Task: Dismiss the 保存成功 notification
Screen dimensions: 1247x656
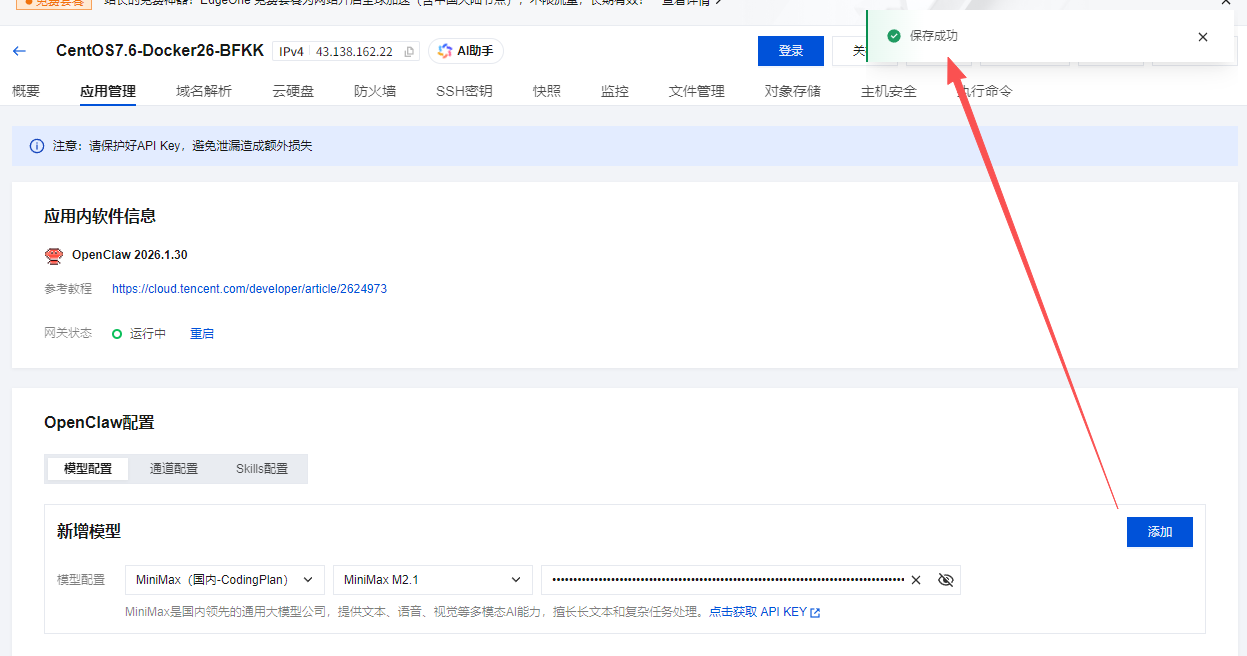Action: coord(1202,37)
